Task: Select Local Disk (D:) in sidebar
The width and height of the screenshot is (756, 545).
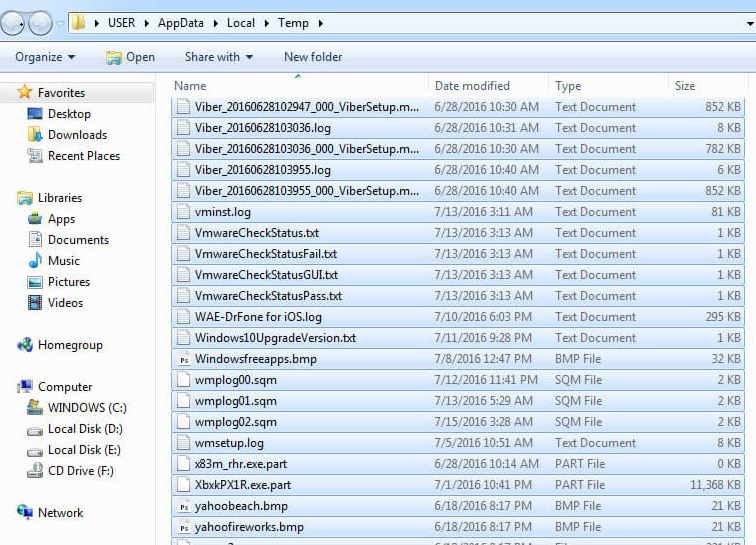Action: [85, 429]
